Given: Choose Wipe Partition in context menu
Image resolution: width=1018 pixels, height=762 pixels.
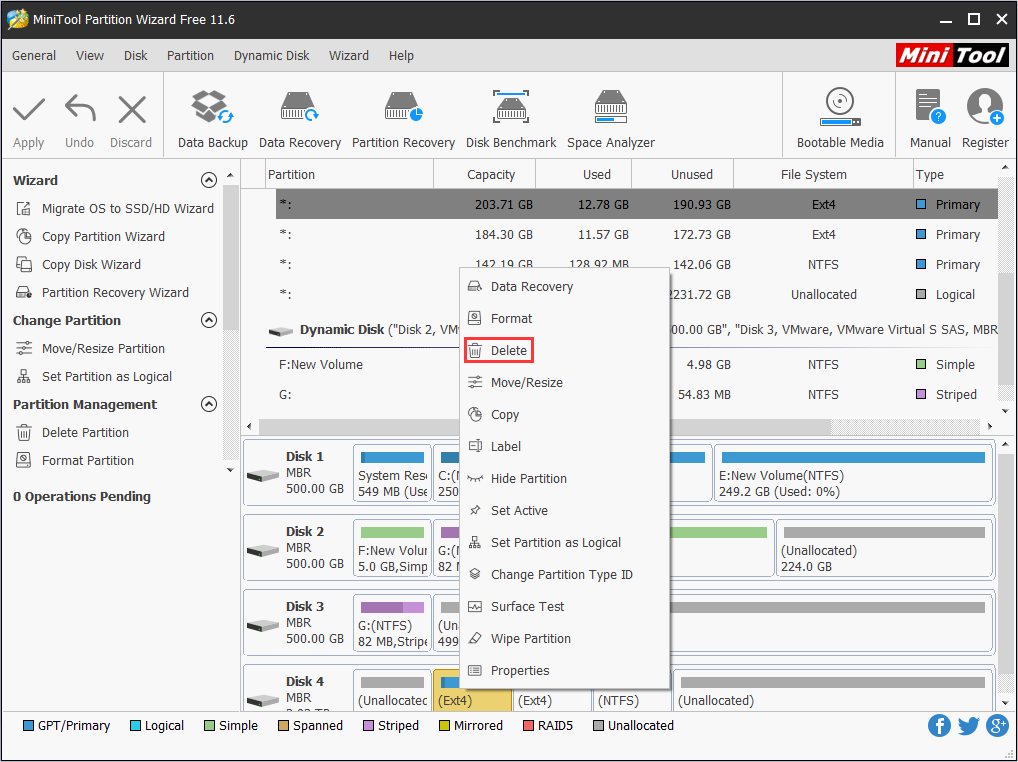Looking at the screenshot, I should [564, 639].
